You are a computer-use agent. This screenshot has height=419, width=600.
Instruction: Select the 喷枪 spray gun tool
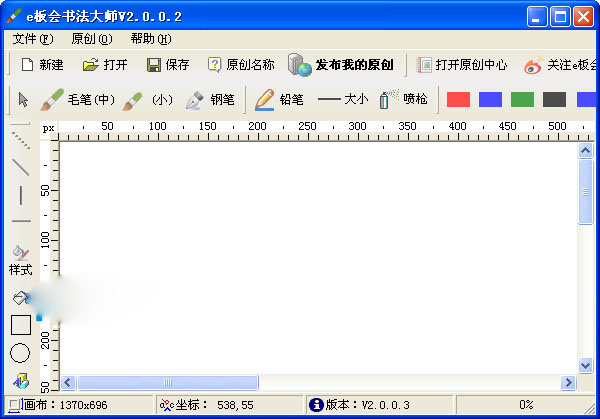[x=404, y=99]
